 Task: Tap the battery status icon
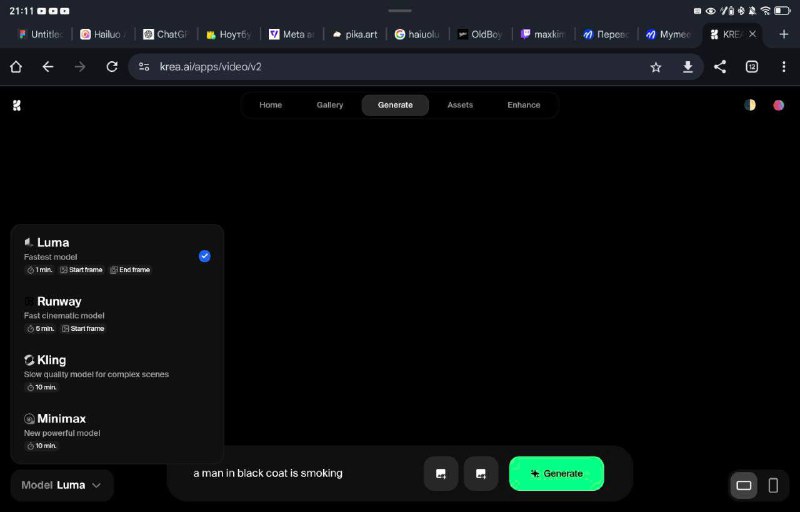point(782,10)
